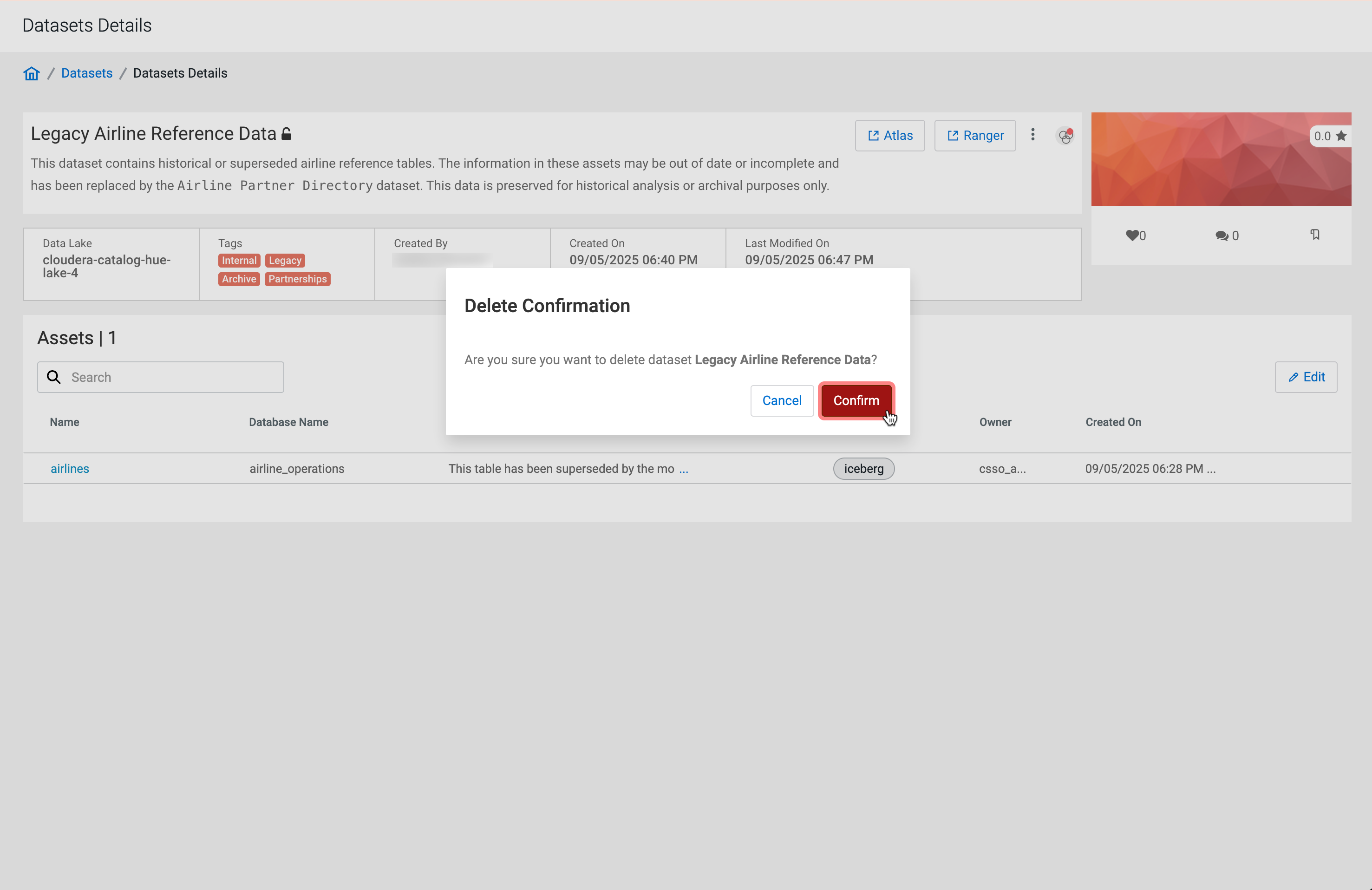Click the iceberg type badge
1372x890 pixels.
coord(863,469)
